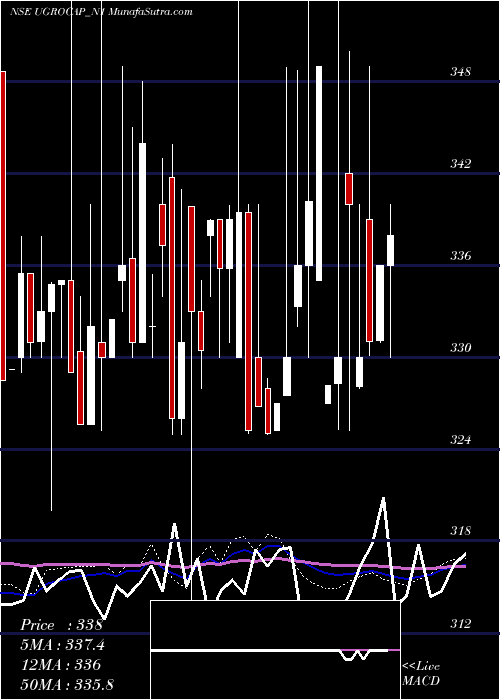The image size is (500, 700).
Task: Click the <<Live MACD label
Action: coord(421,673)
